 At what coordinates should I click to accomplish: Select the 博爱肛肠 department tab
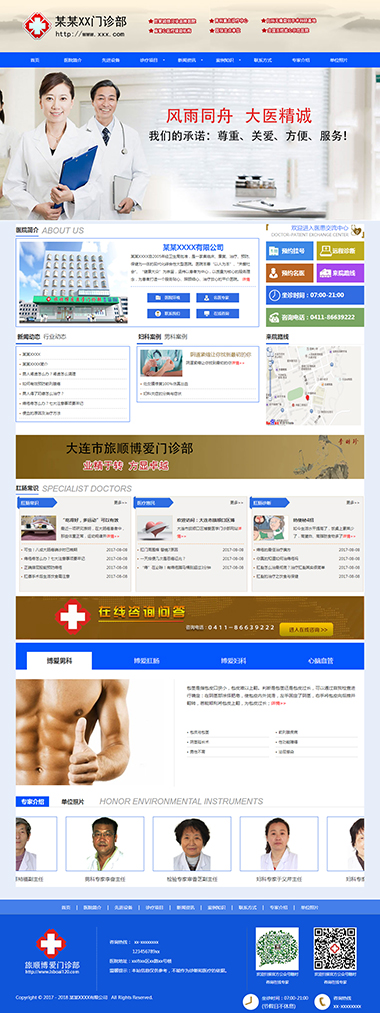[147, 661]
